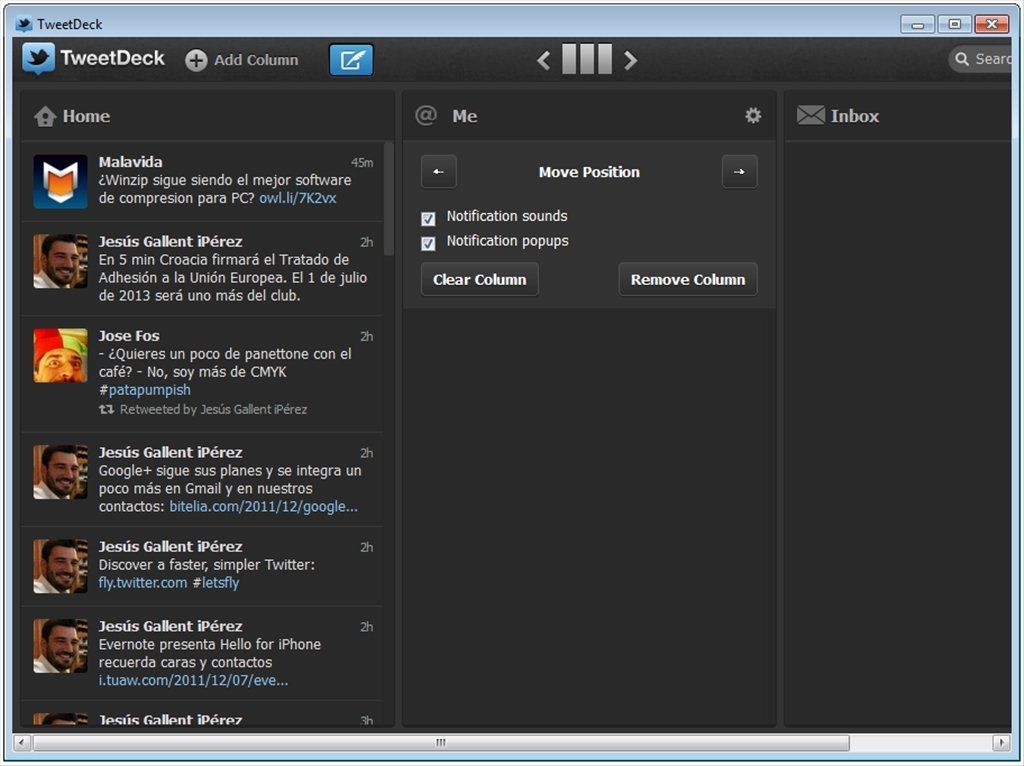Click the search magnifier icon
The width and height of the screenshot is (1024, 766).
coord(962,59)
